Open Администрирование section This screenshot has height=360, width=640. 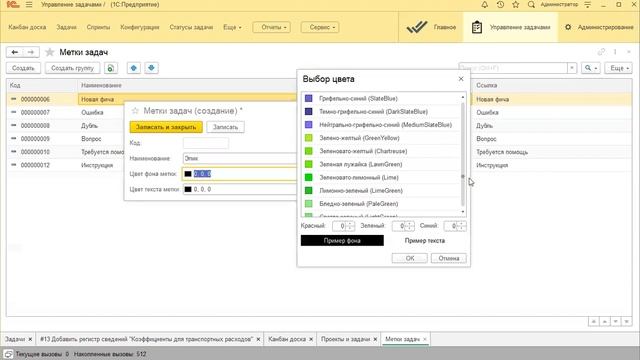599,27
